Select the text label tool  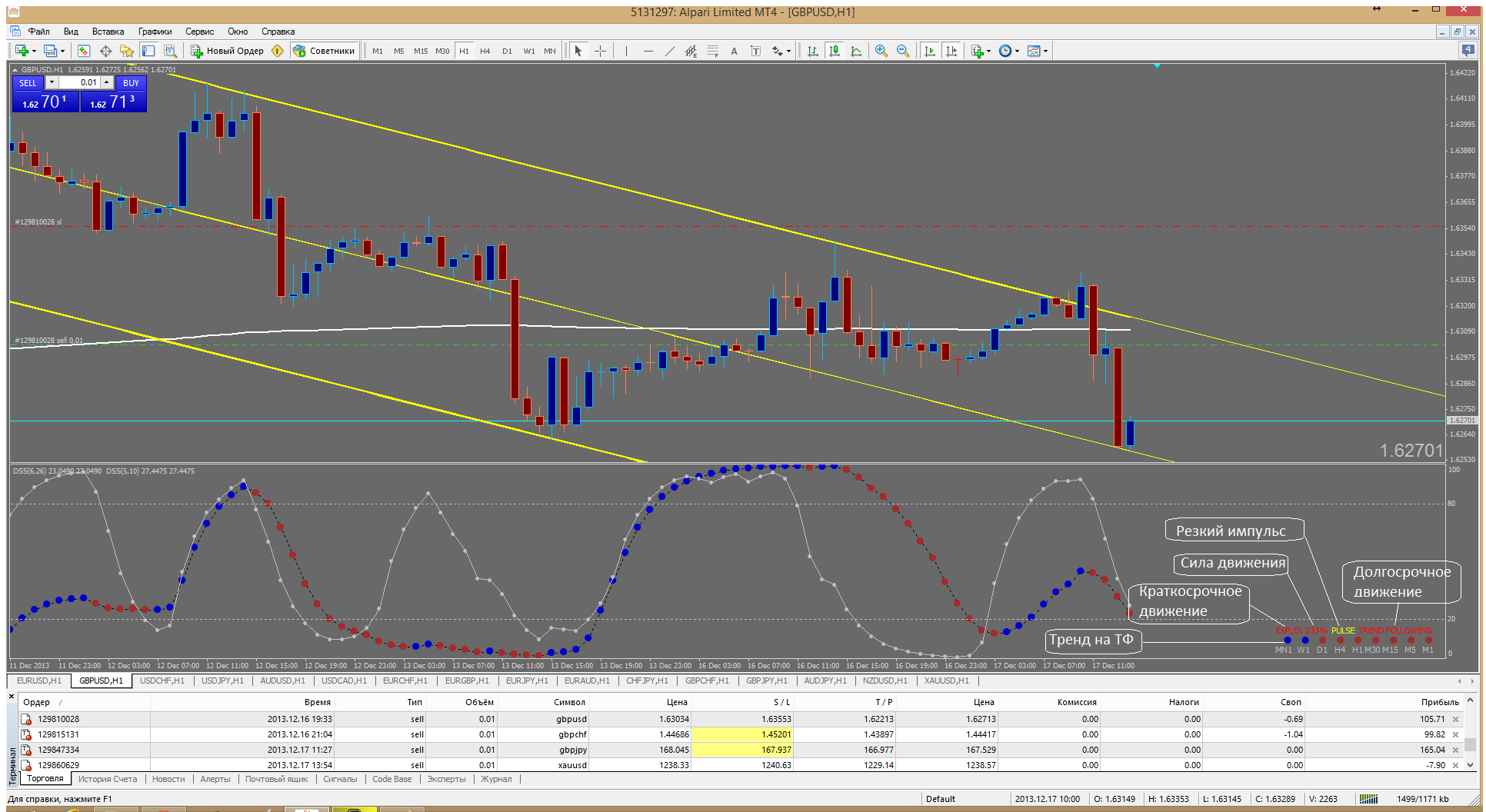click(755, 51)
